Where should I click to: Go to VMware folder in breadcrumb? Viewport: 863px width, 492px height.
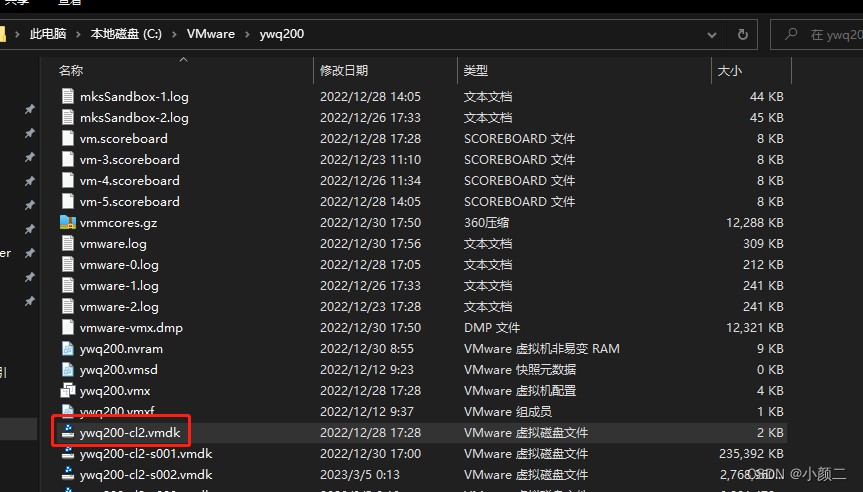tap(210, 34)
